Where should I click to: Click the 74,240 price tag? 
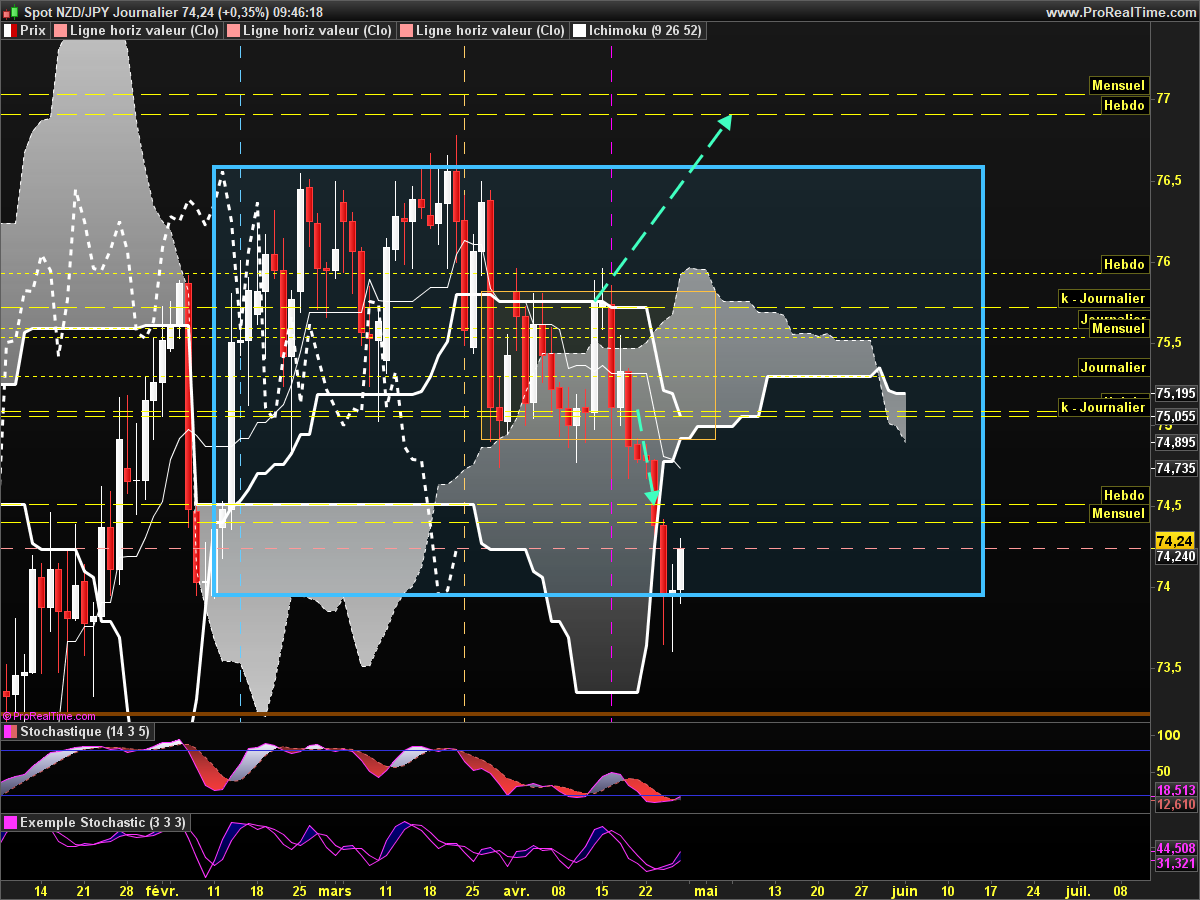tap(1176, 558)
